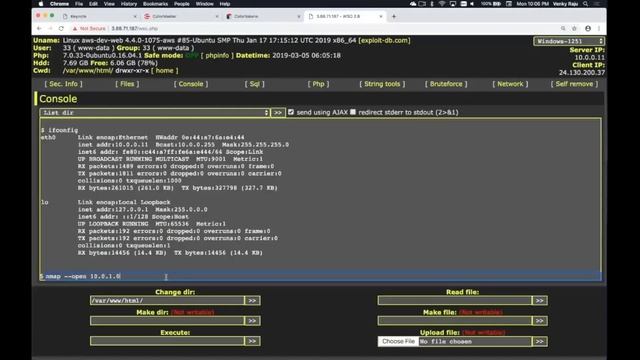Click the /var/www/html/ Cwd path link
This screenshot has height=360, width=640.
(x=88, y=71)
